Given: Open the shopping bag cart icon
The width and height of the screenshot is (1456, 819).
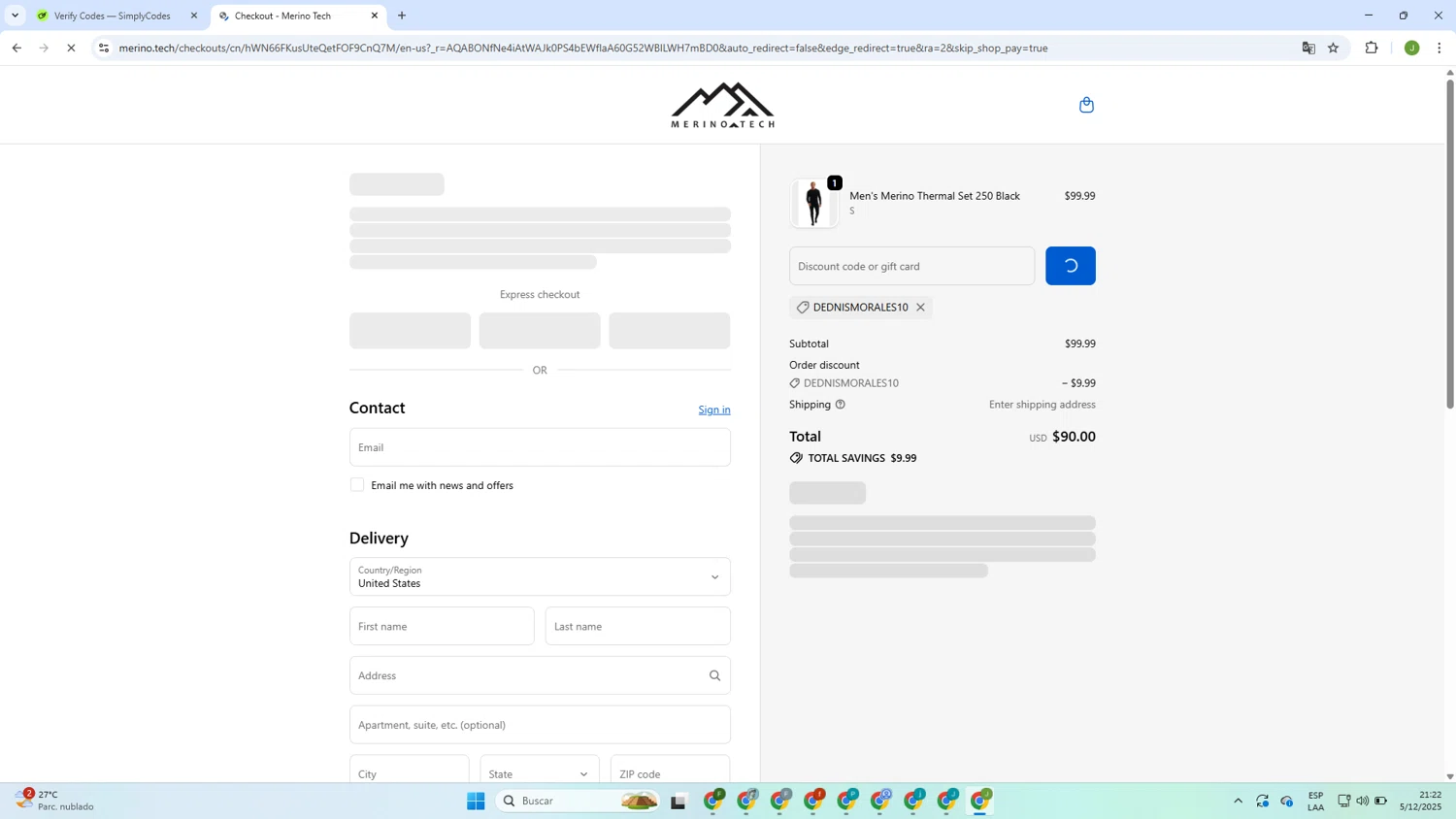Looking at the screenshot, I should (x=1086, y=105).
